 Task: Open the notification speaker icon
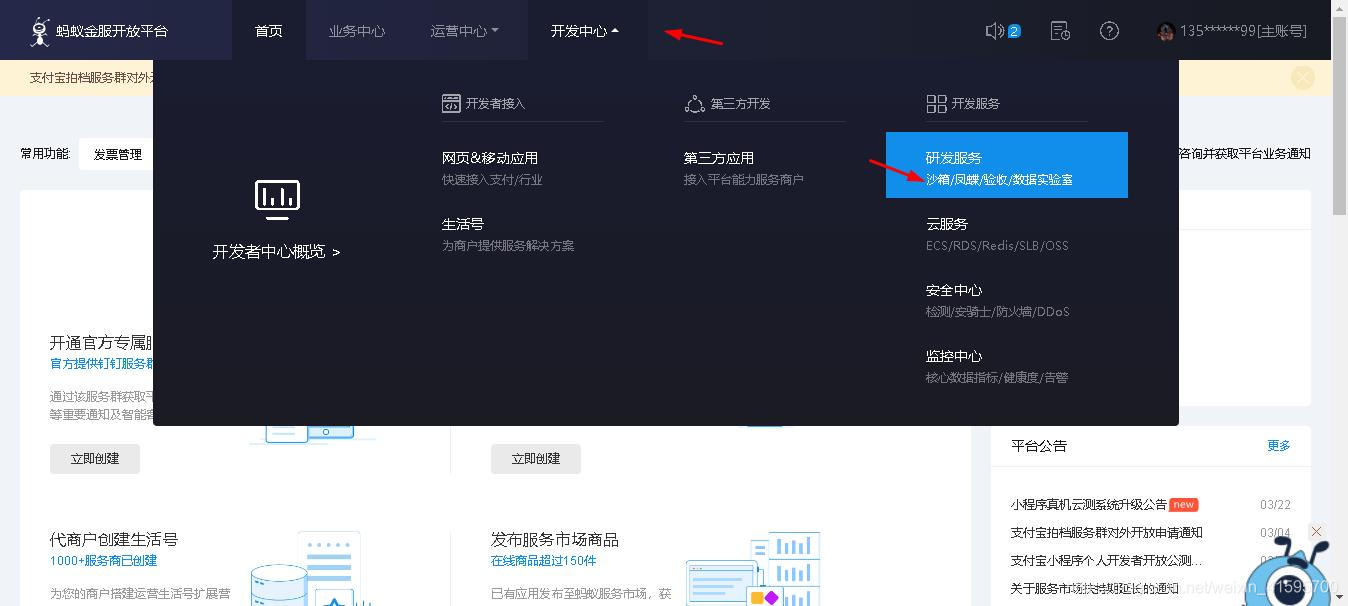pyautogui.click(x=994, y=31)
